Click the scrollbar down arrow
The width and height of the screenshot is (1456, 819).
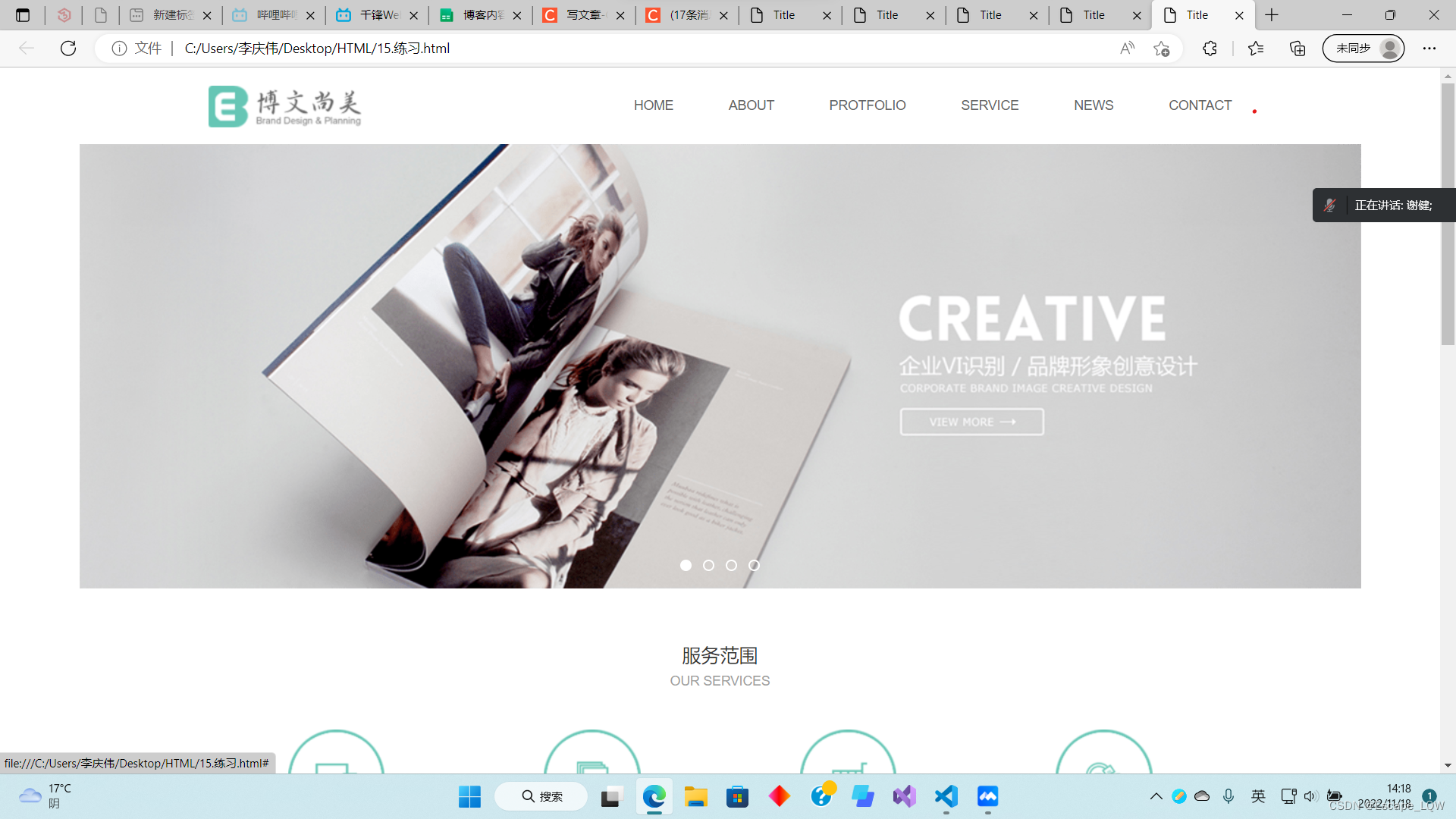(1448, 766)
